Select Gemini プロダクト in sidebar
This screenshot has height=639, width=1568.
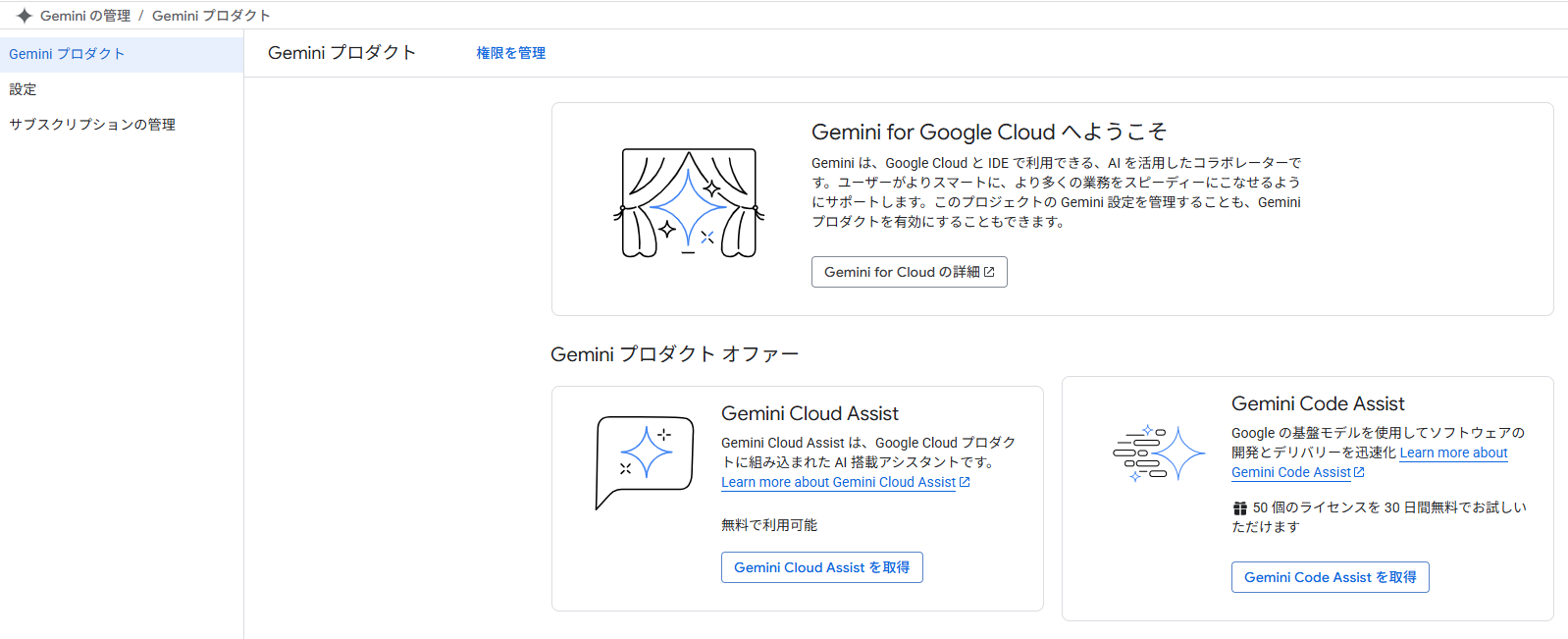pyautogui.click(x=122, y=54)
